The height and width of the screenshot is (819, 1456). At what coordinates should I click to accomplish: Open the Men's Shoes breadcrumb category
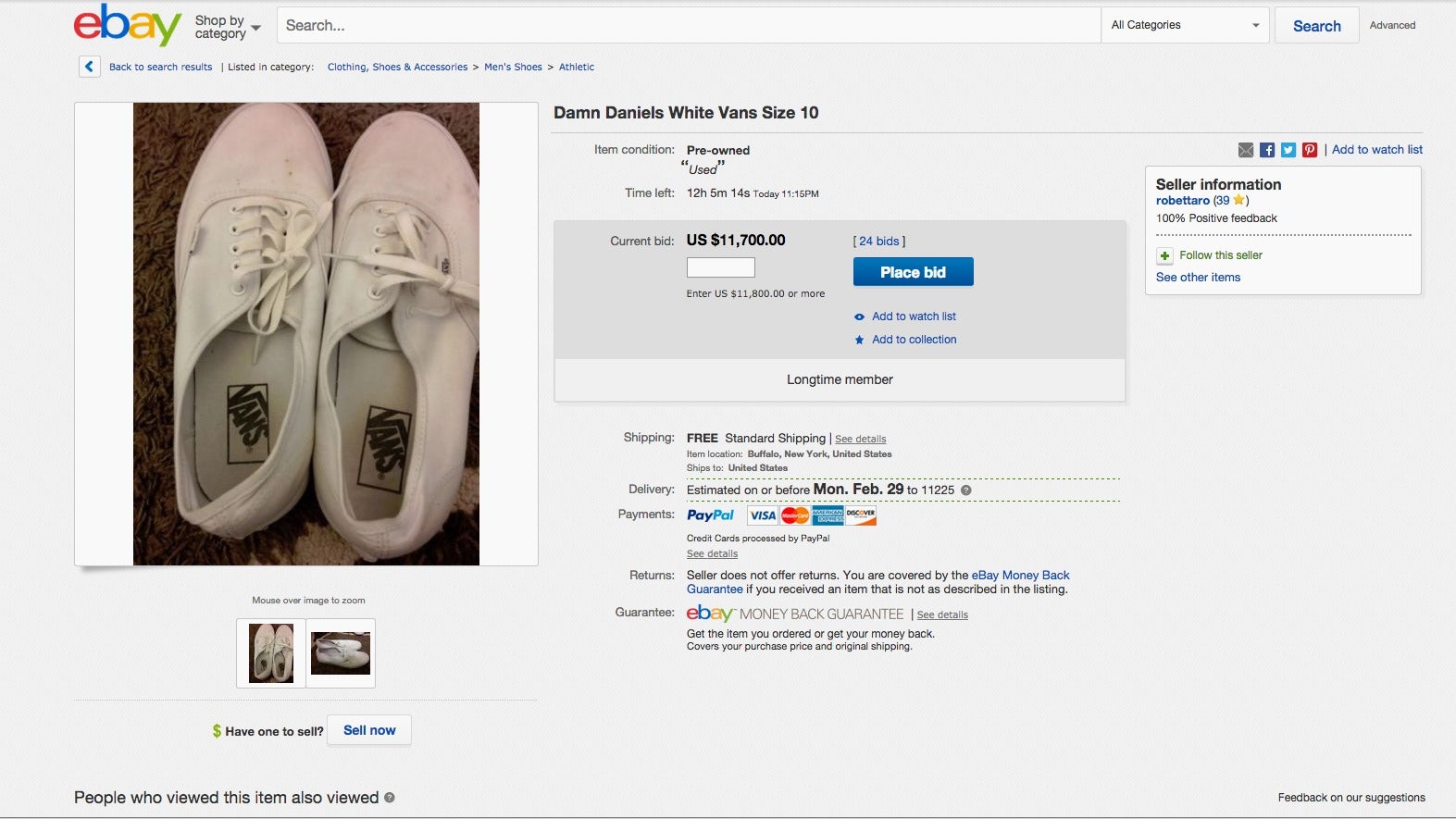(513, 67)
